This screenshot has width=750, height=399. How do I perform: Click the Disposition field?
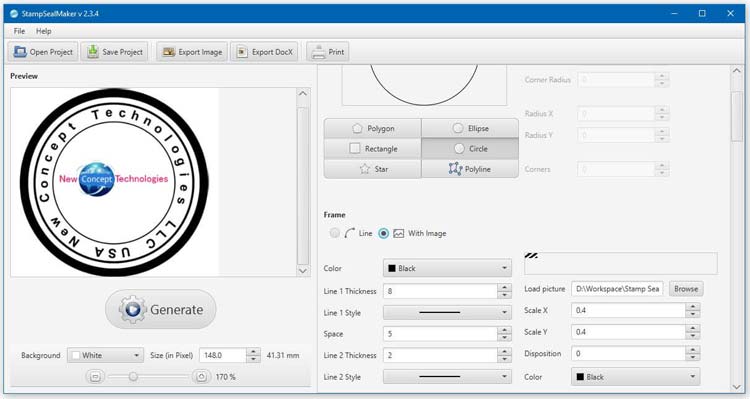point(628,354)
